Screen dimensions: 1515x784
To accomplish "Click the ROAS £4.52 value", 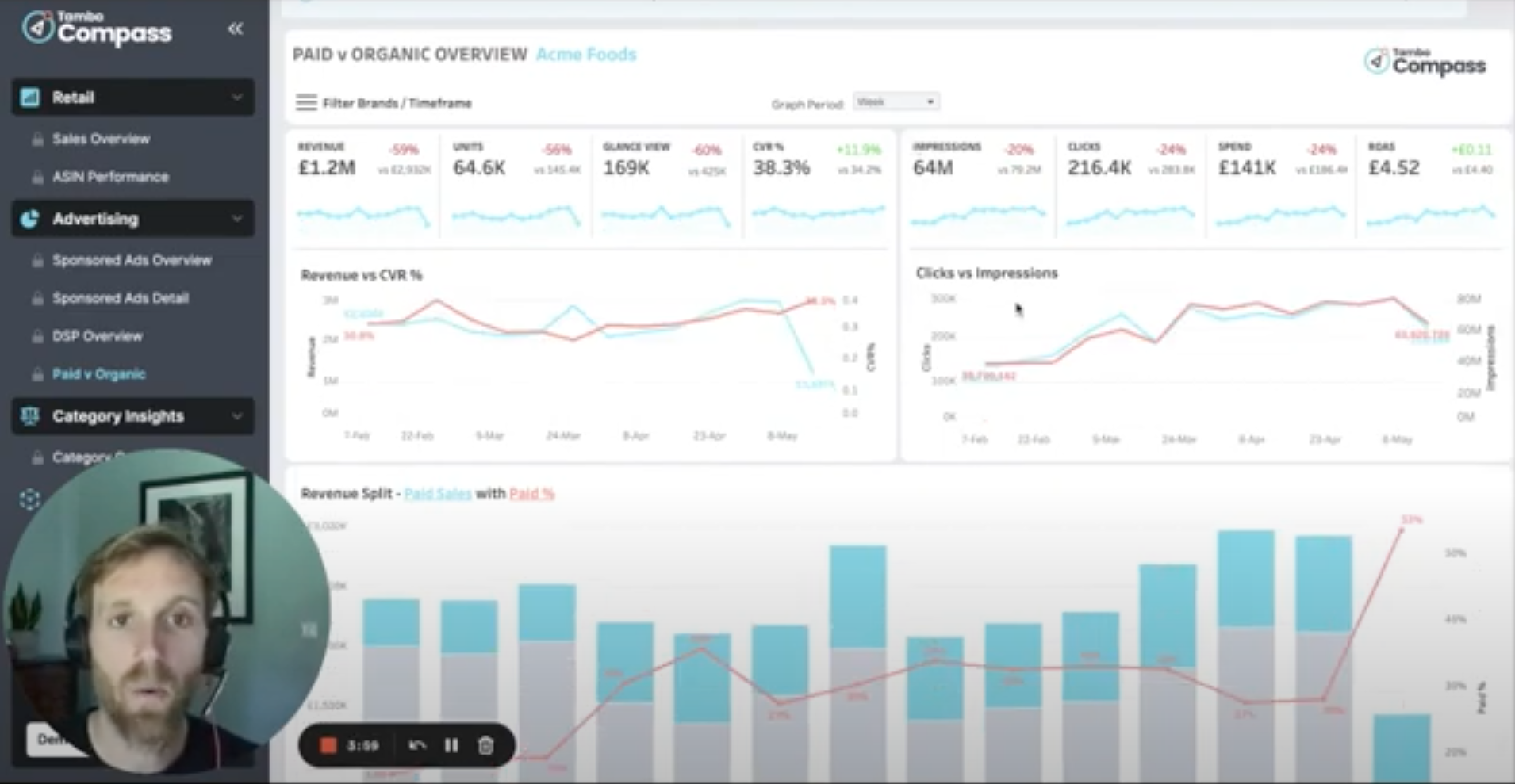I will [x=1394, y=168].
